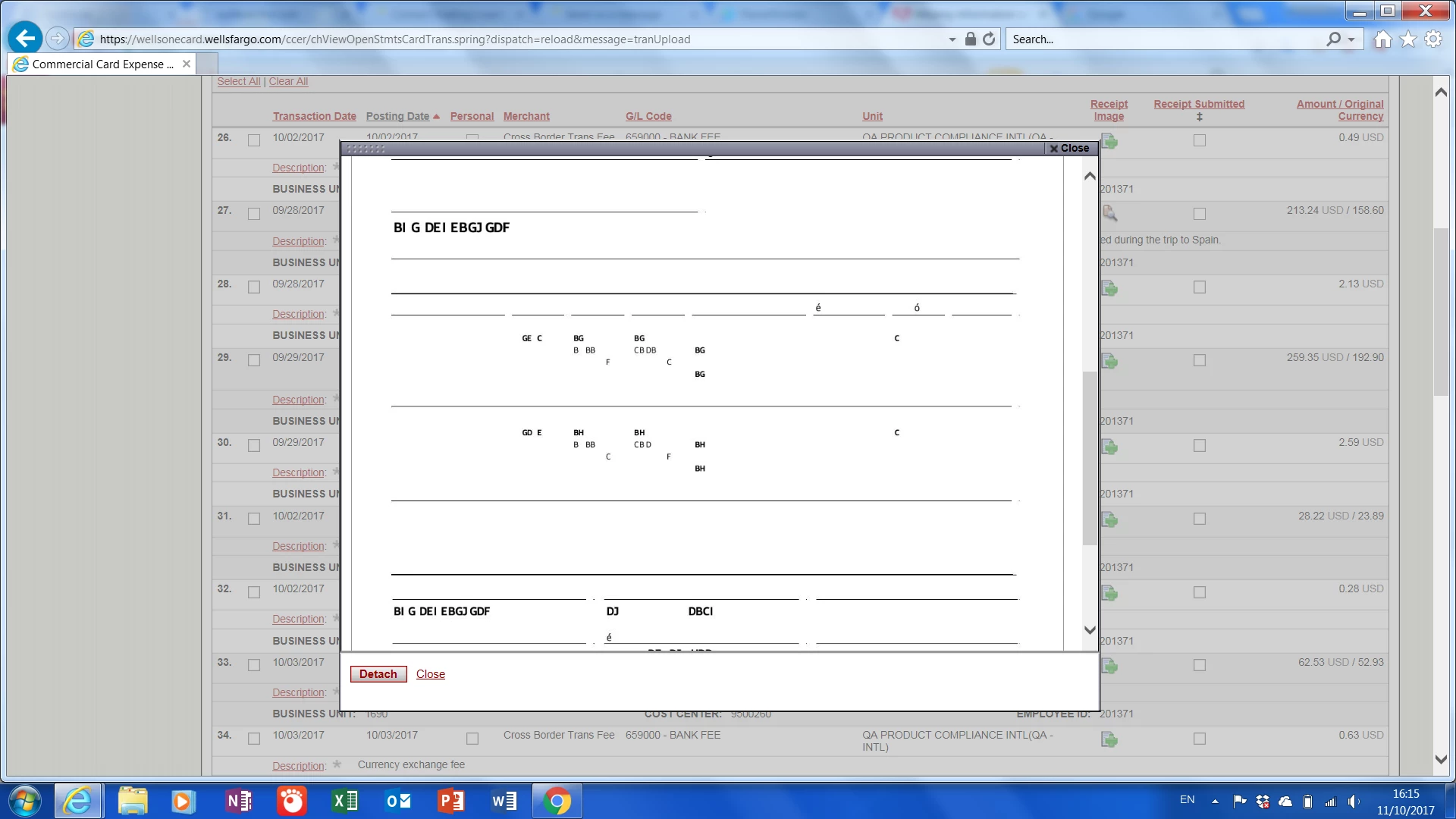Launch PowerPoint from the taskbar
The image size is (1456, 819).
pyautogui.click(x=451, y=801)
